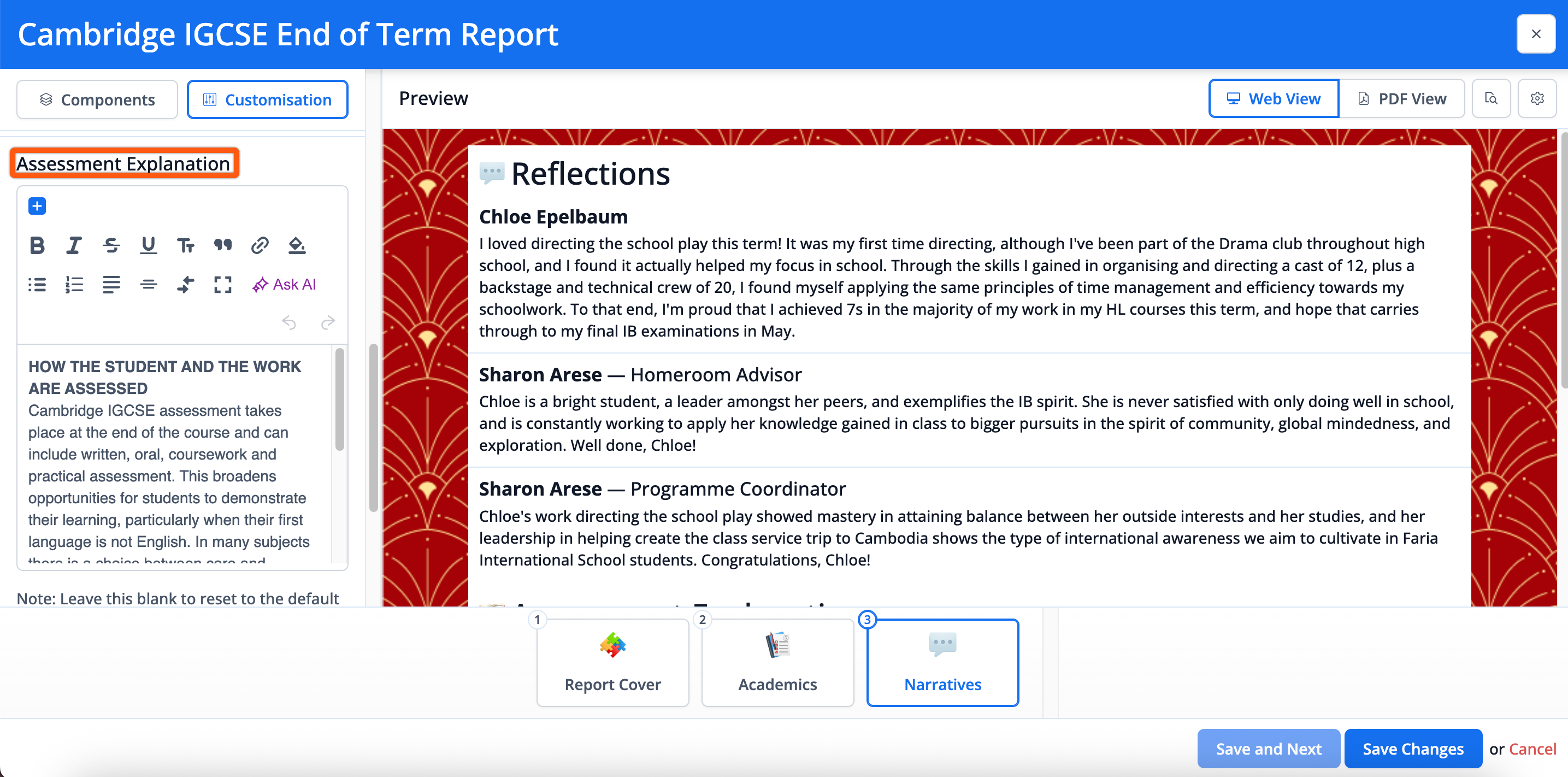Open the text size tool
This screenshot has height=777, width=1568.
(185, 245)
